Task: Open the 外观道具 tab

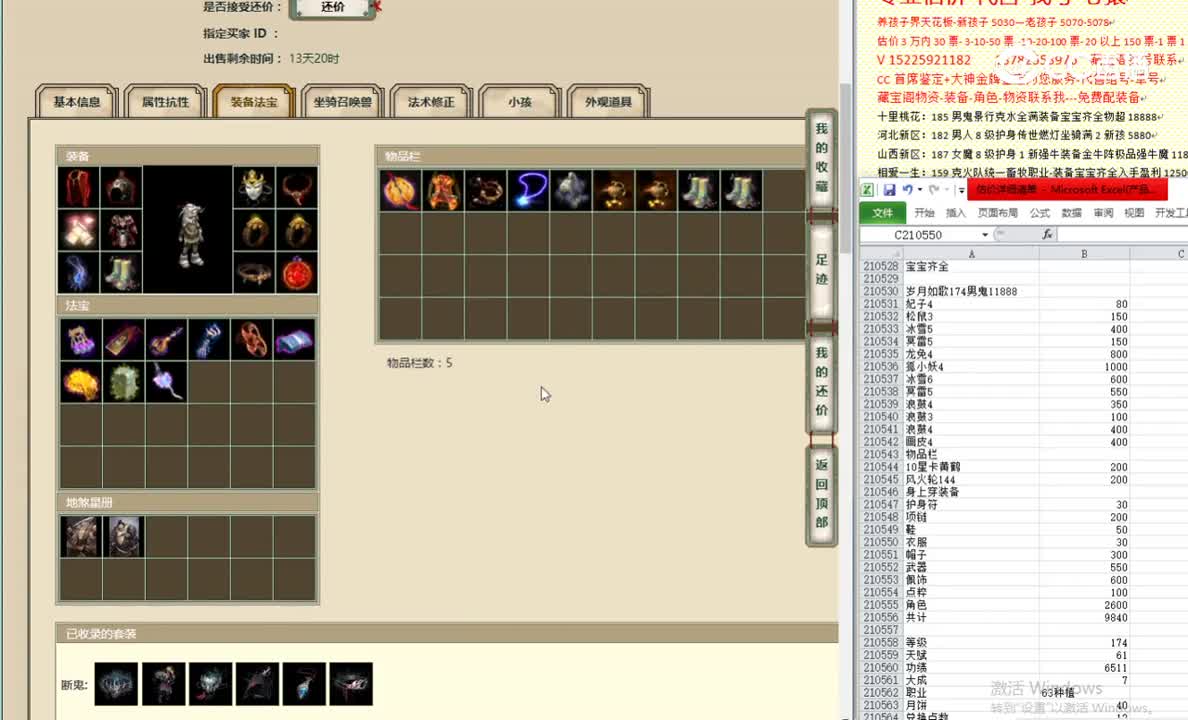Action: click(x=608, y=102)
